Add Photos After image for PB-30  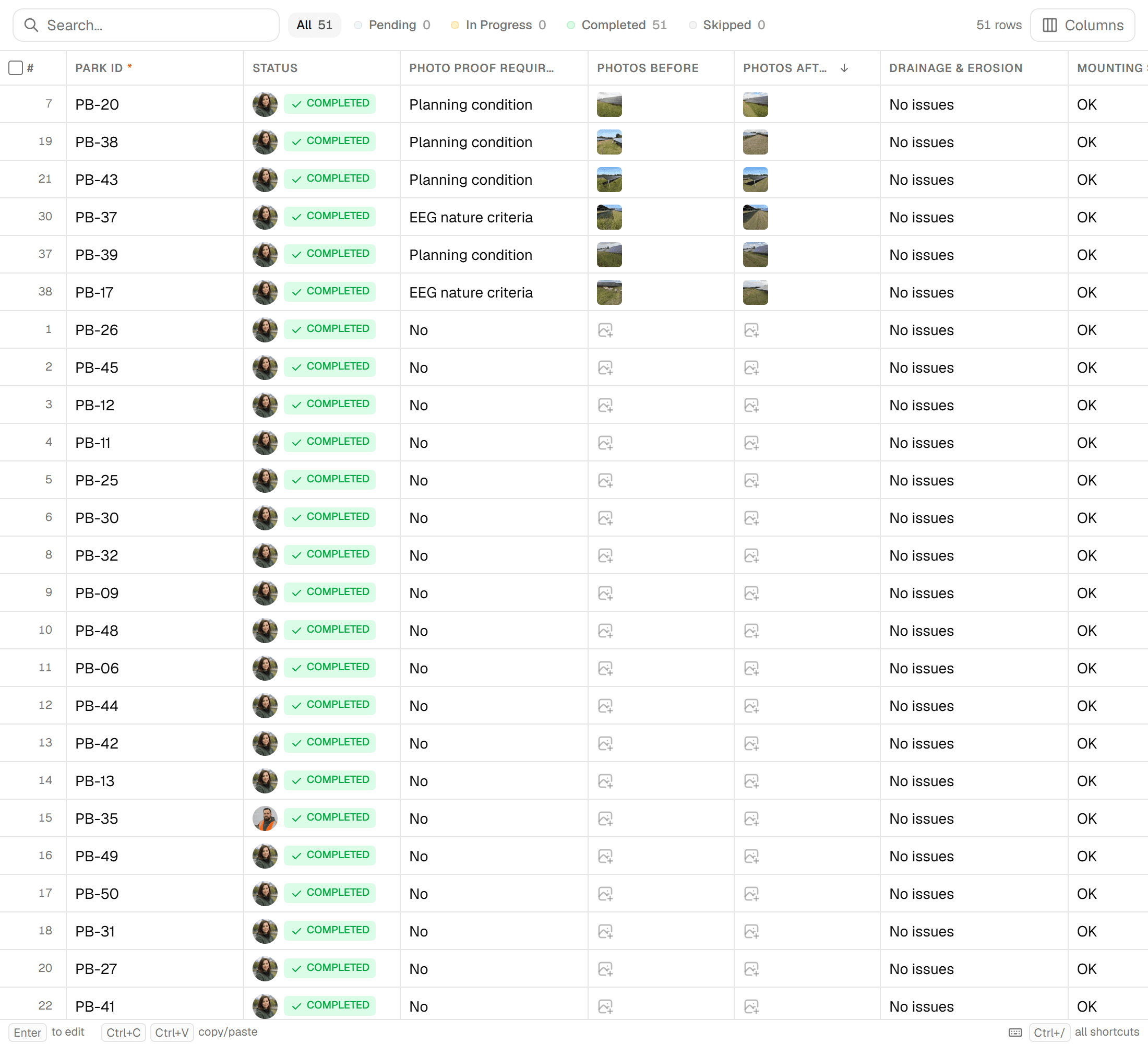point(751,518)
